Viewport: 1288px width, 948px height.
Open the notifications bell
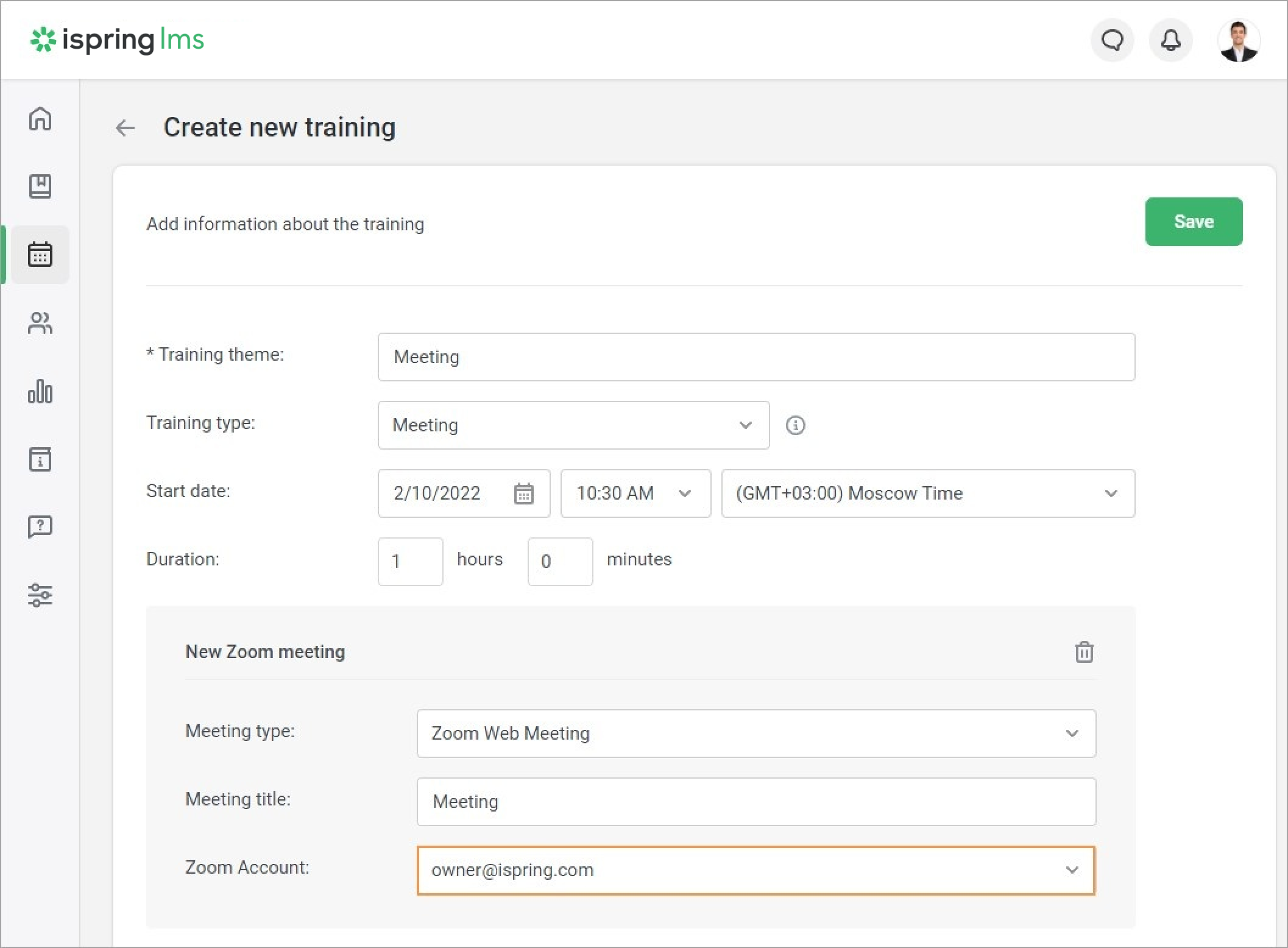[x=1170, y=41]
